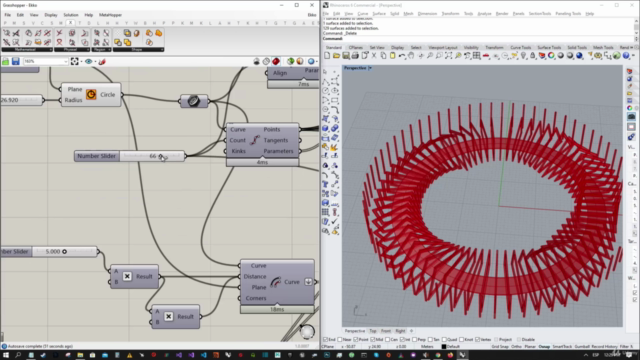
Task: Click the Offset Curve component icon
Action: coord(276,282)
